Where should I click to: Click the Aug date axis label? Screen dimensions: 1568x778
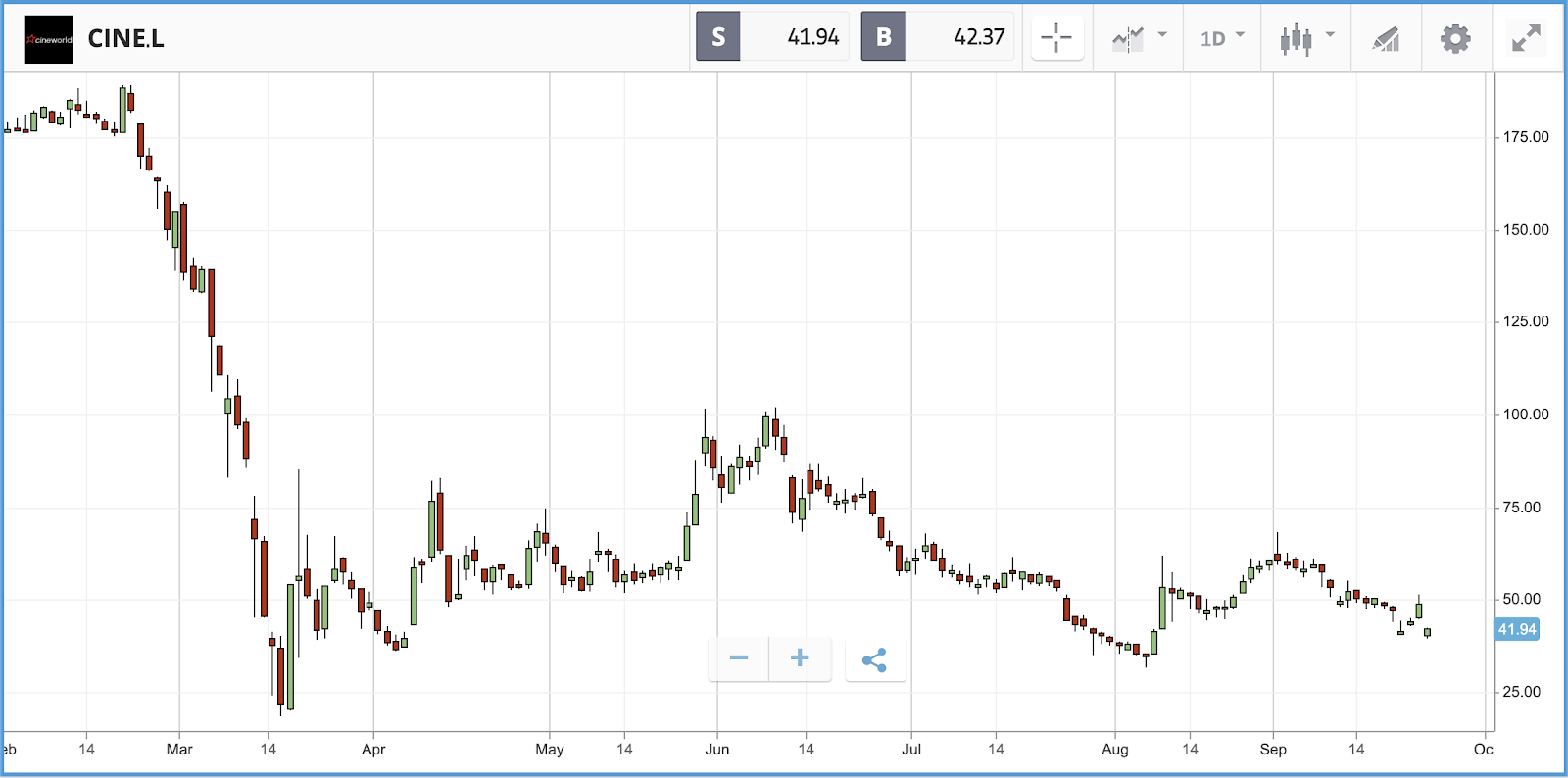[x=1115, y=750]
